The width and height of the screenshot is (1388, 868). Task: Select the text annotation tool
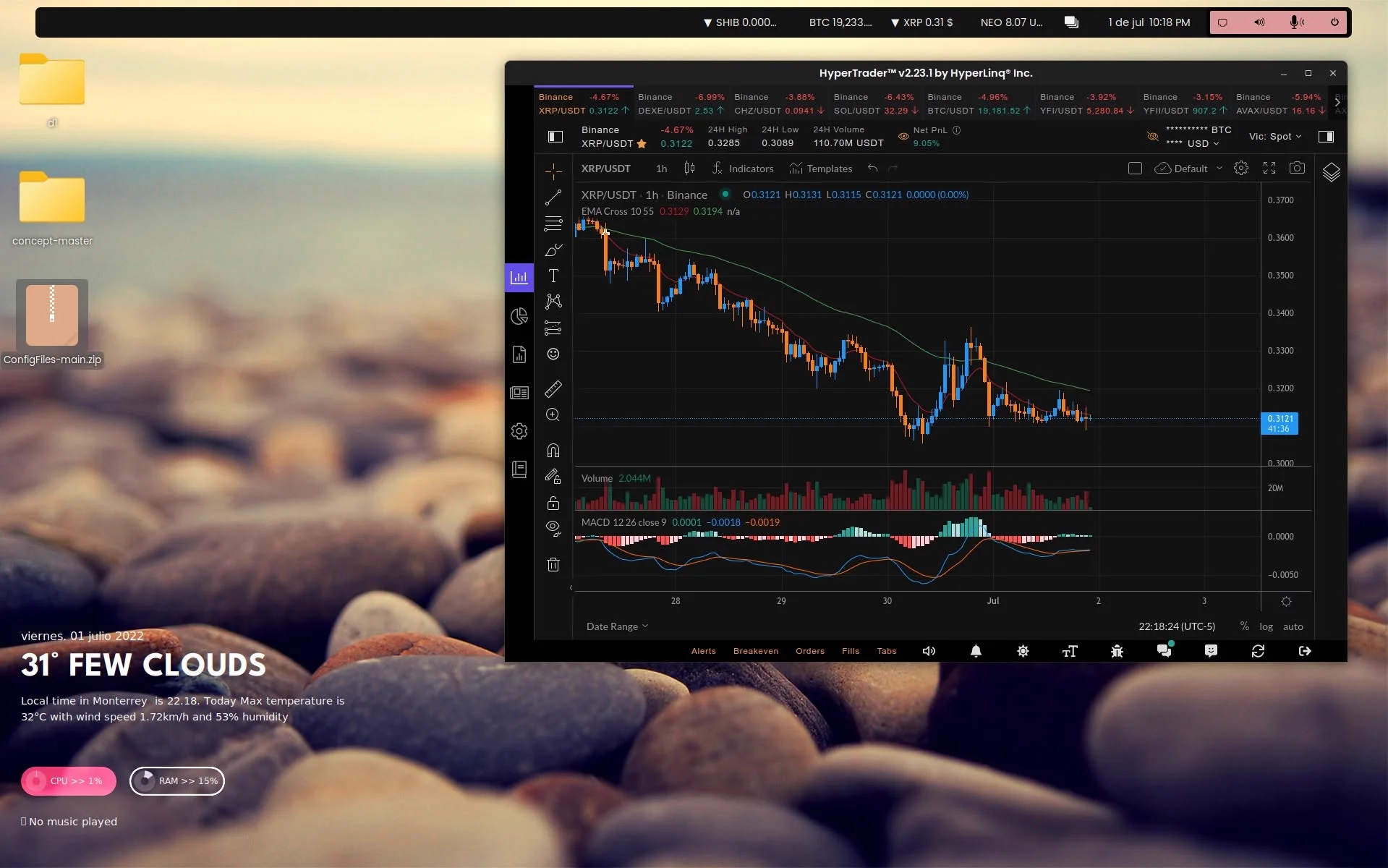tap(553, 276)
